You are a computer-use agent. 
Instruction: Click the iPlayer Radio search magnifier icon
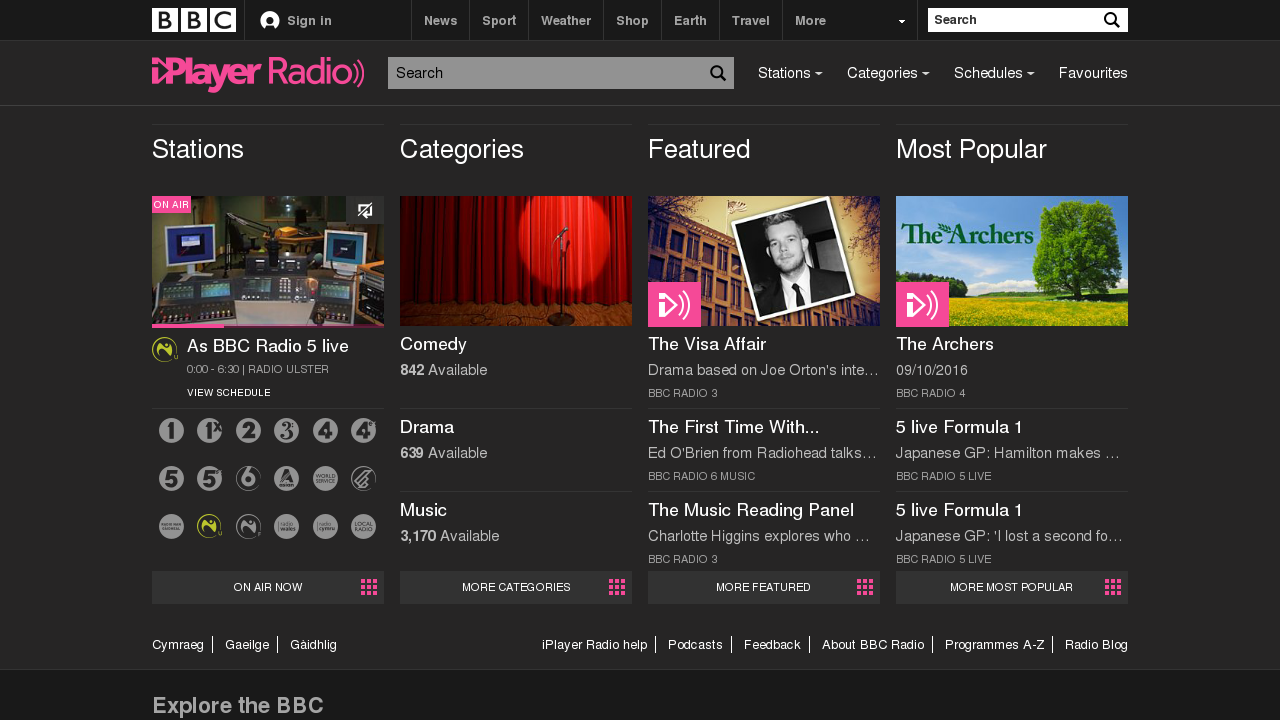coord(718,73)
